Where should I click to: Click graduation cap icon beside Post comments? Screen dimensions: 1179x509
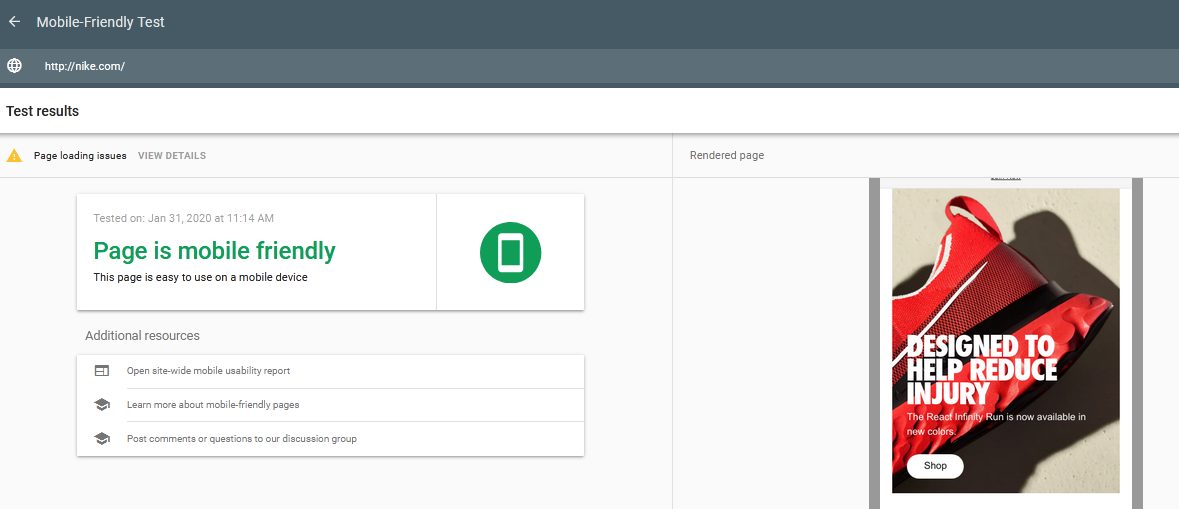(x=102, y=438)
